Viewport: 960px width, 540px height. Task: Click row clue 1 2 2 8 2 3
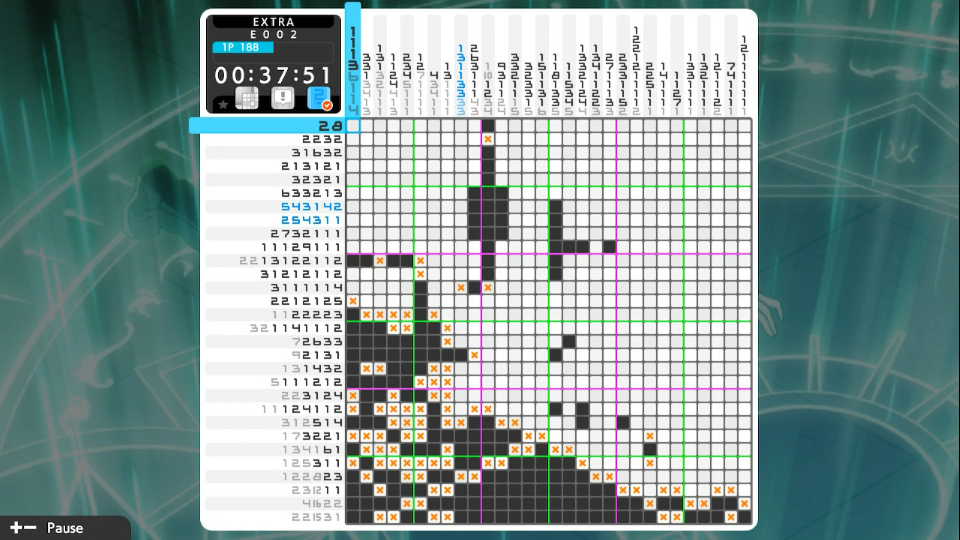312,476
